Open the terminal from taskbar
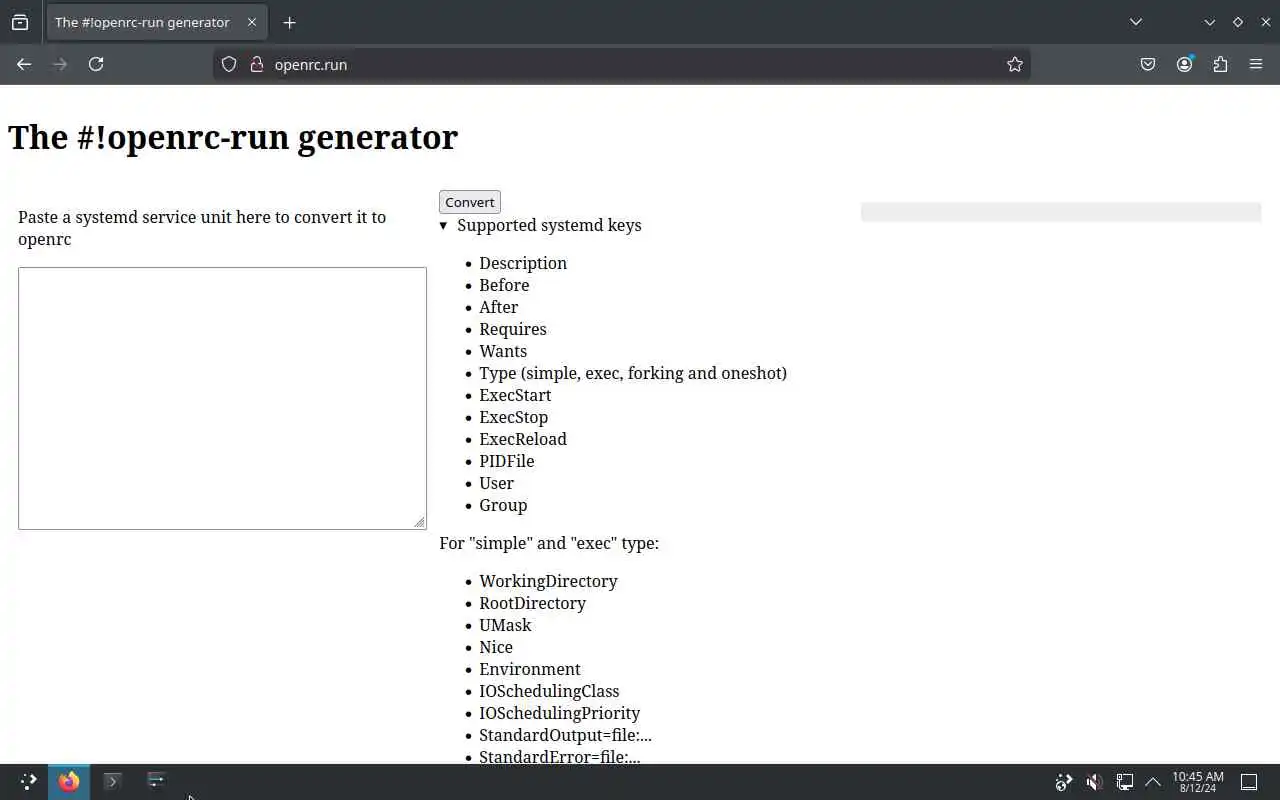The image size is (1280, 800). [x=112, y=781]
